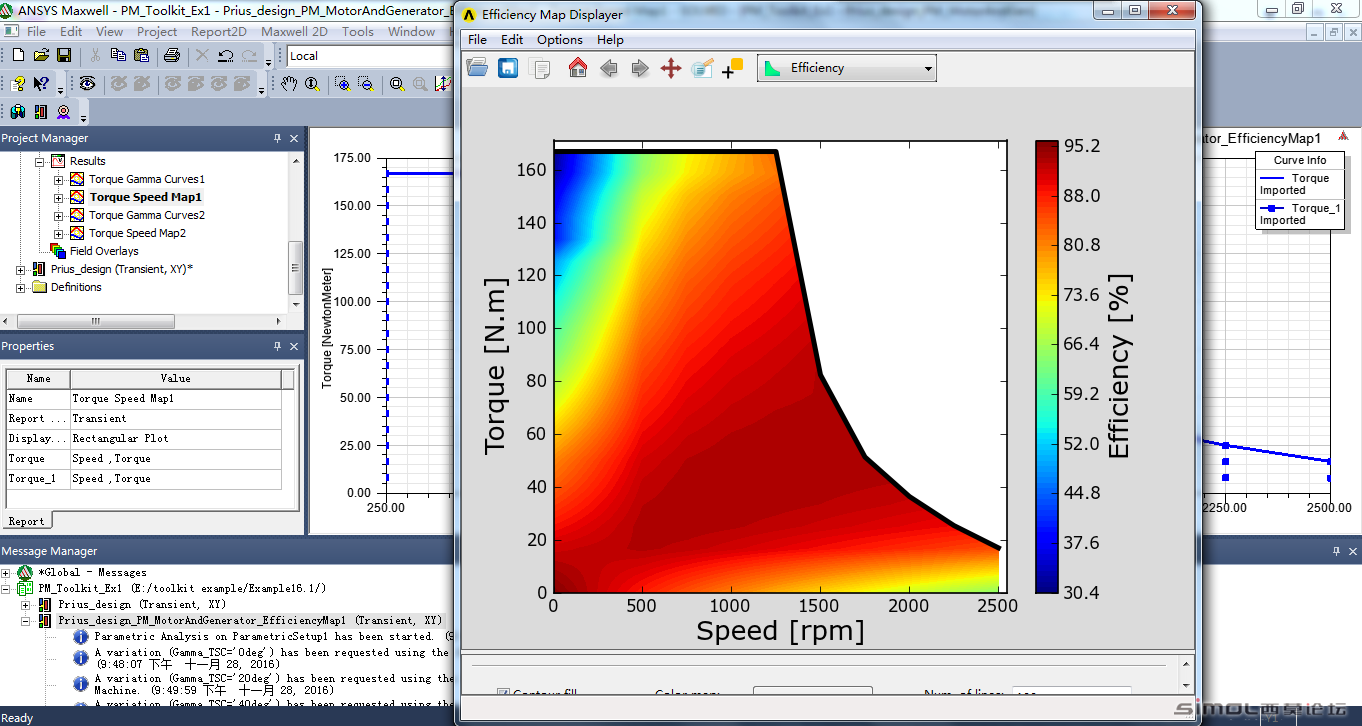The height and width of the screenshot is (726, 1362).
Task: Pin the Message Manager panel
Action: click(x=1336, y=551)
